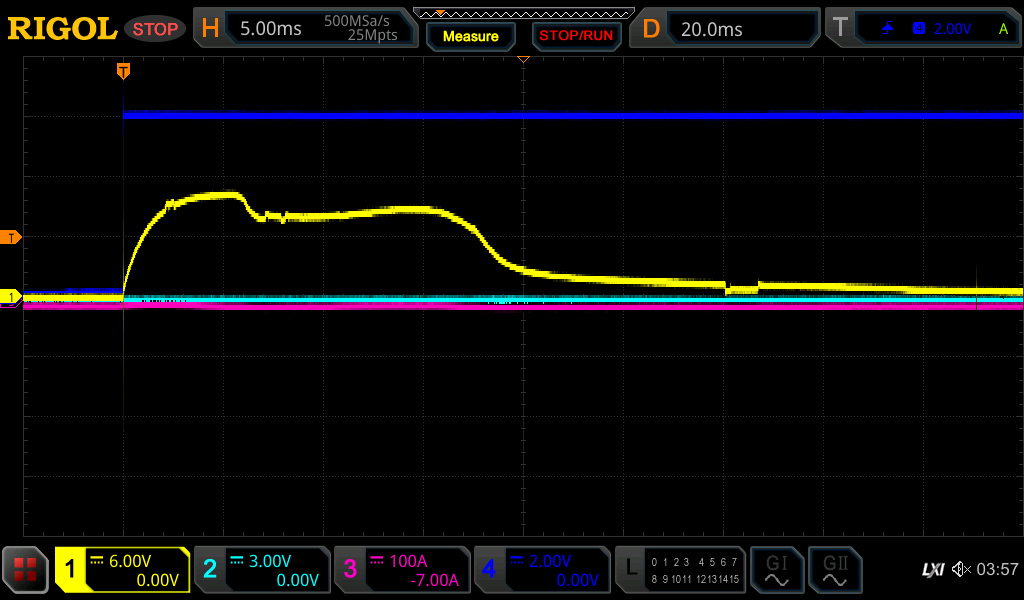Click the muted speaker icon
Screen dimensions: 1024x600
(x=961, y=569)
